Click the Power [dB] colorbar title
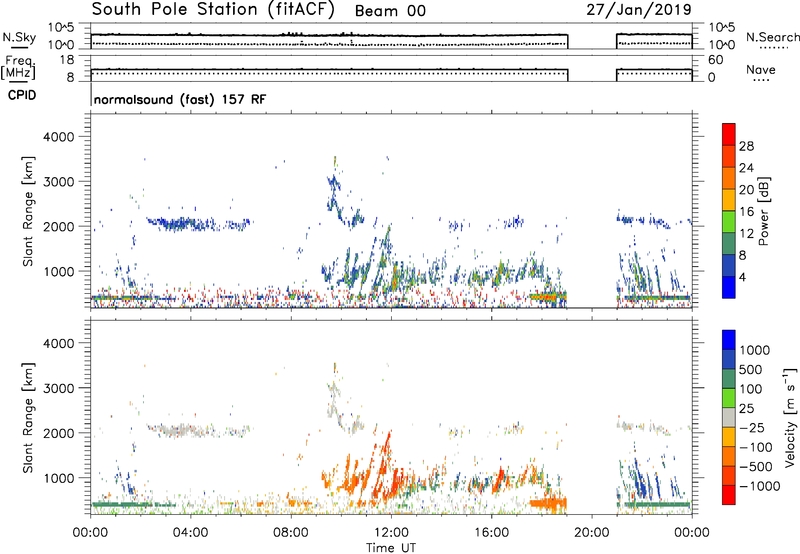 point(763,211)
